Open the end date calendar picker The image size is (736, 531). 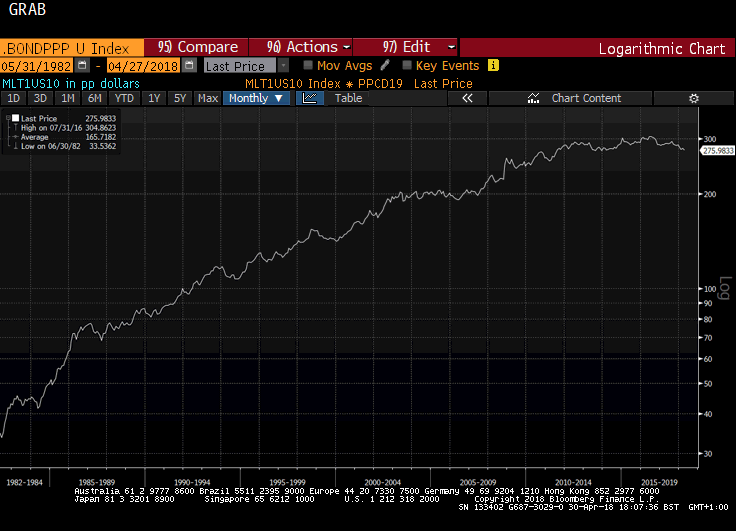tap(190, 66)
